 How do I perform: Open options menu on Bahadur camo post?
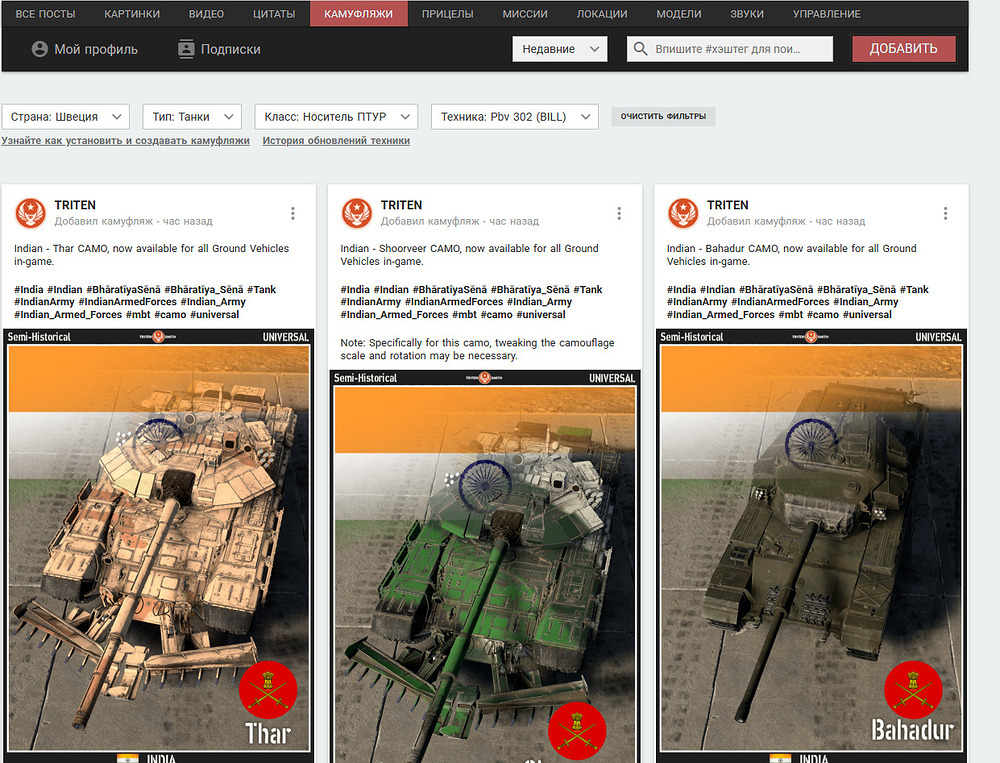(x=945, y=213)
